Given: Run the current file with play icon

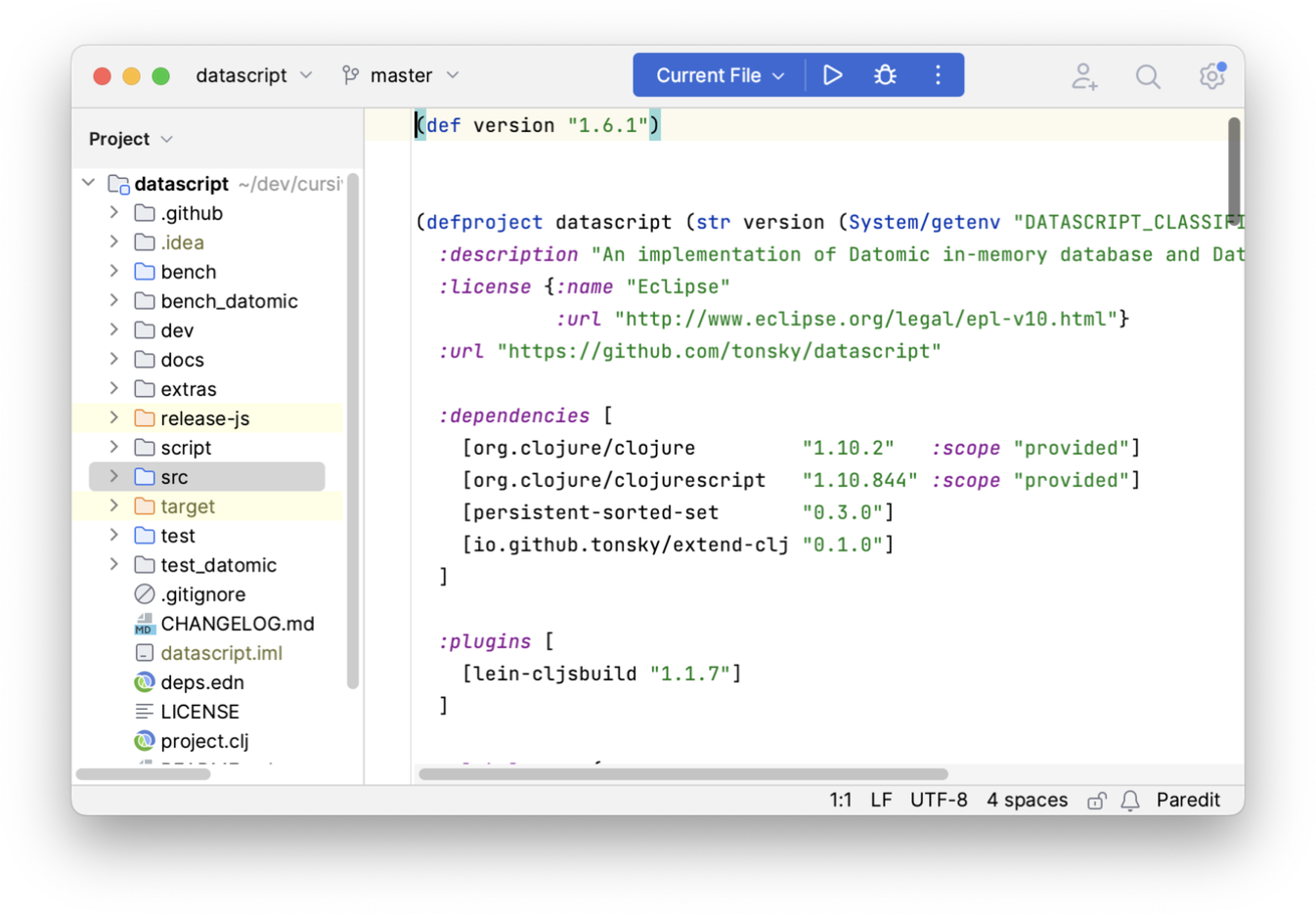Looking at the screenshot, I should point(832,75).
